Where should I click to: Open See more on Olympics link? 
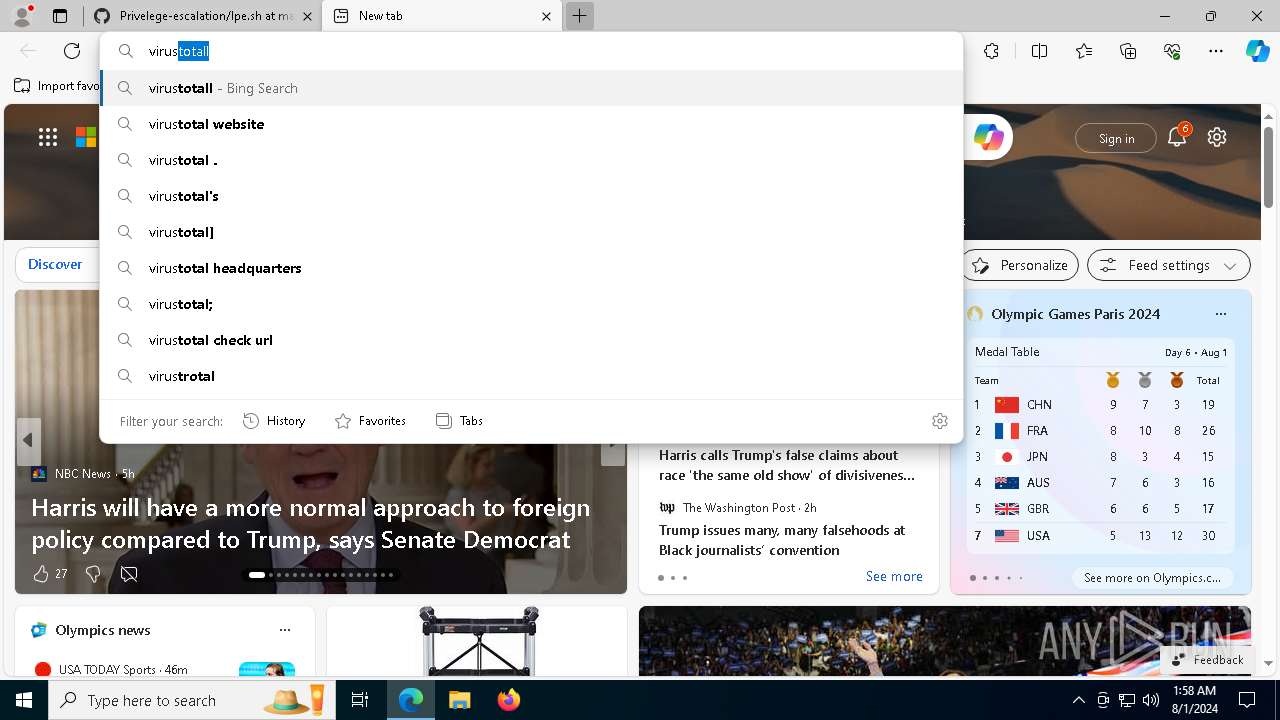1152,578
